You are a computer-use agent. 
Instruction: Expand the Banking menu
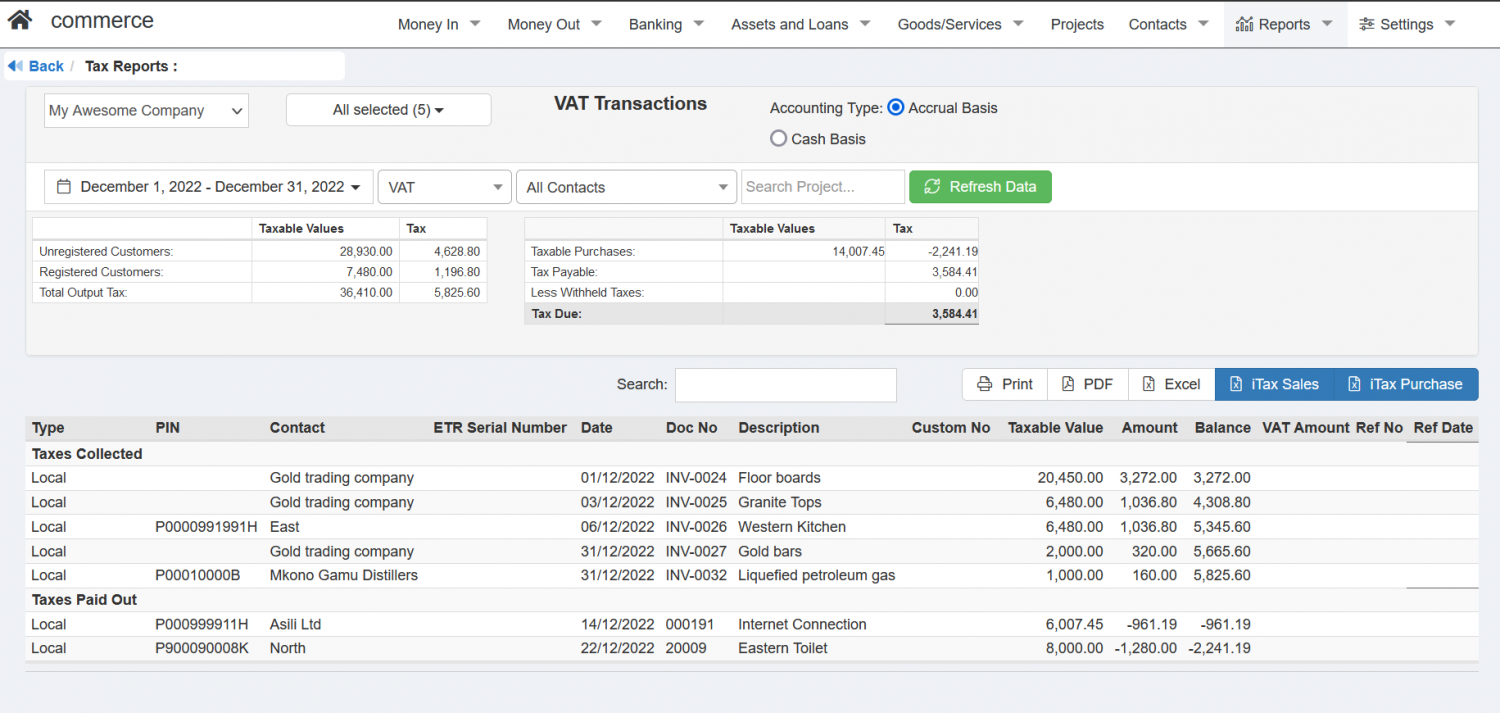click(x=666, y=24)
